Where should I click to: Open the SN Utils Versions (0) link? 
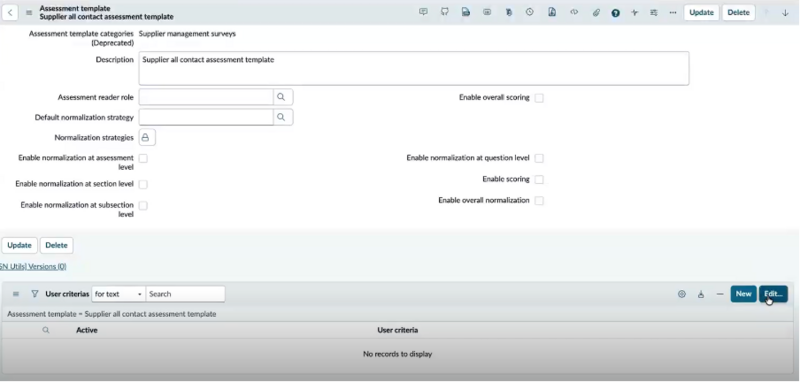[33, 266]
